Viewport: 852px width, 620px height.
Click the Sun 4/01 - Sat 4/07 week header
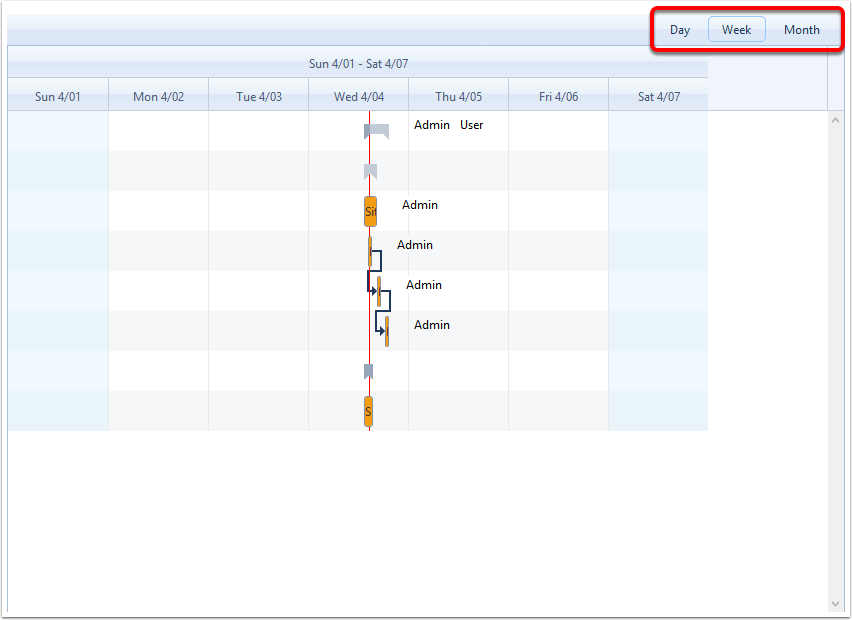point(358,64)
